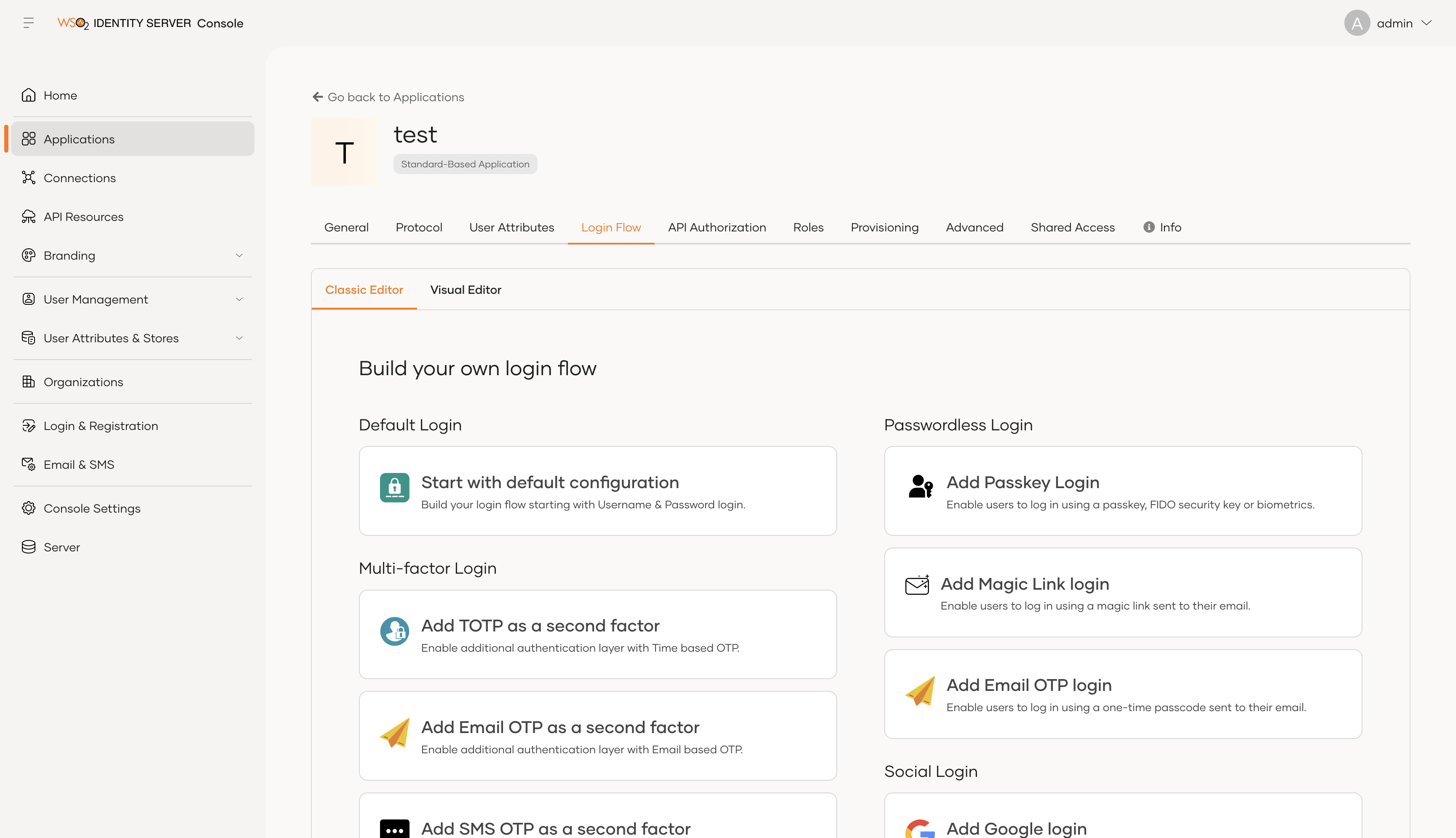Open the admin user dropdown arrow
This screenshot has width=1456, height=838.
pos(1426,23)
